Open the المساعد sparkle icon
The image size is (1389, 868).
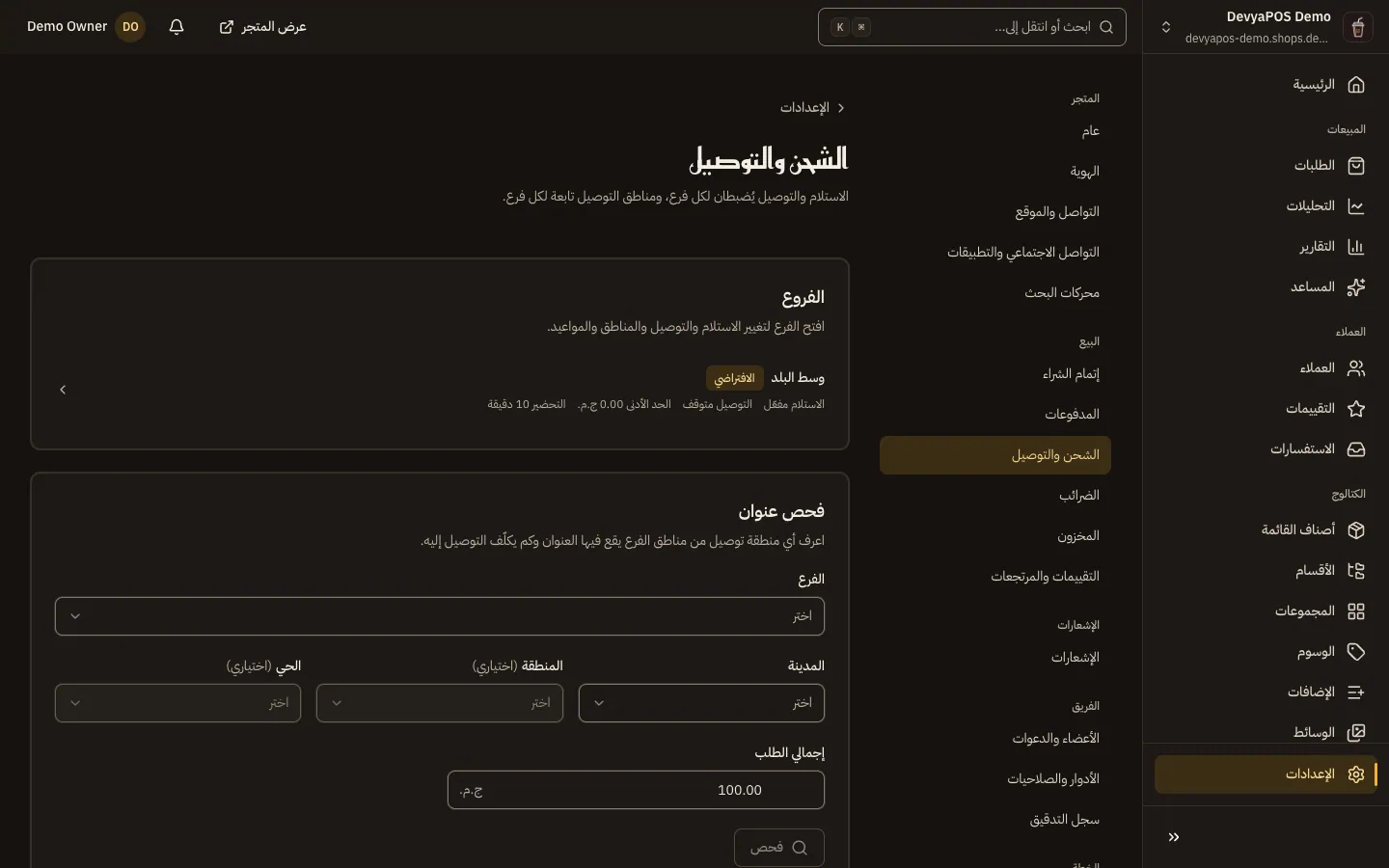(1356, 287)
